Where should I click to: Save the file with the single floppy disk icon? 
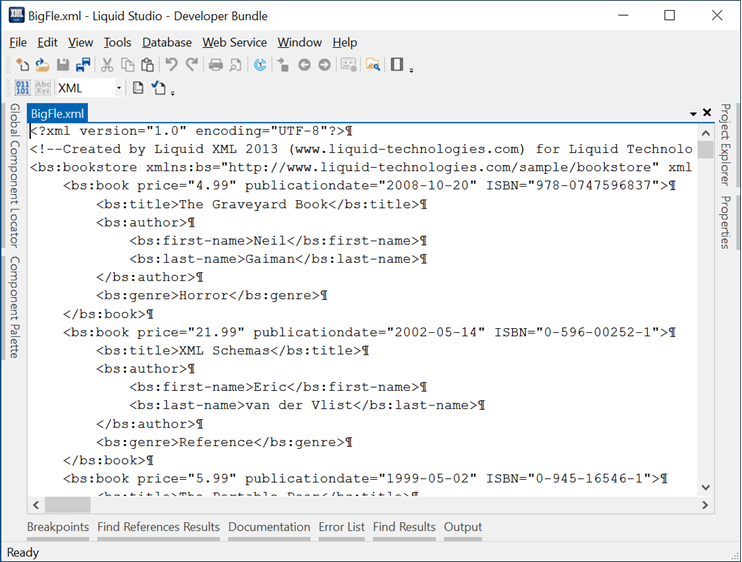tap(63, 65)
